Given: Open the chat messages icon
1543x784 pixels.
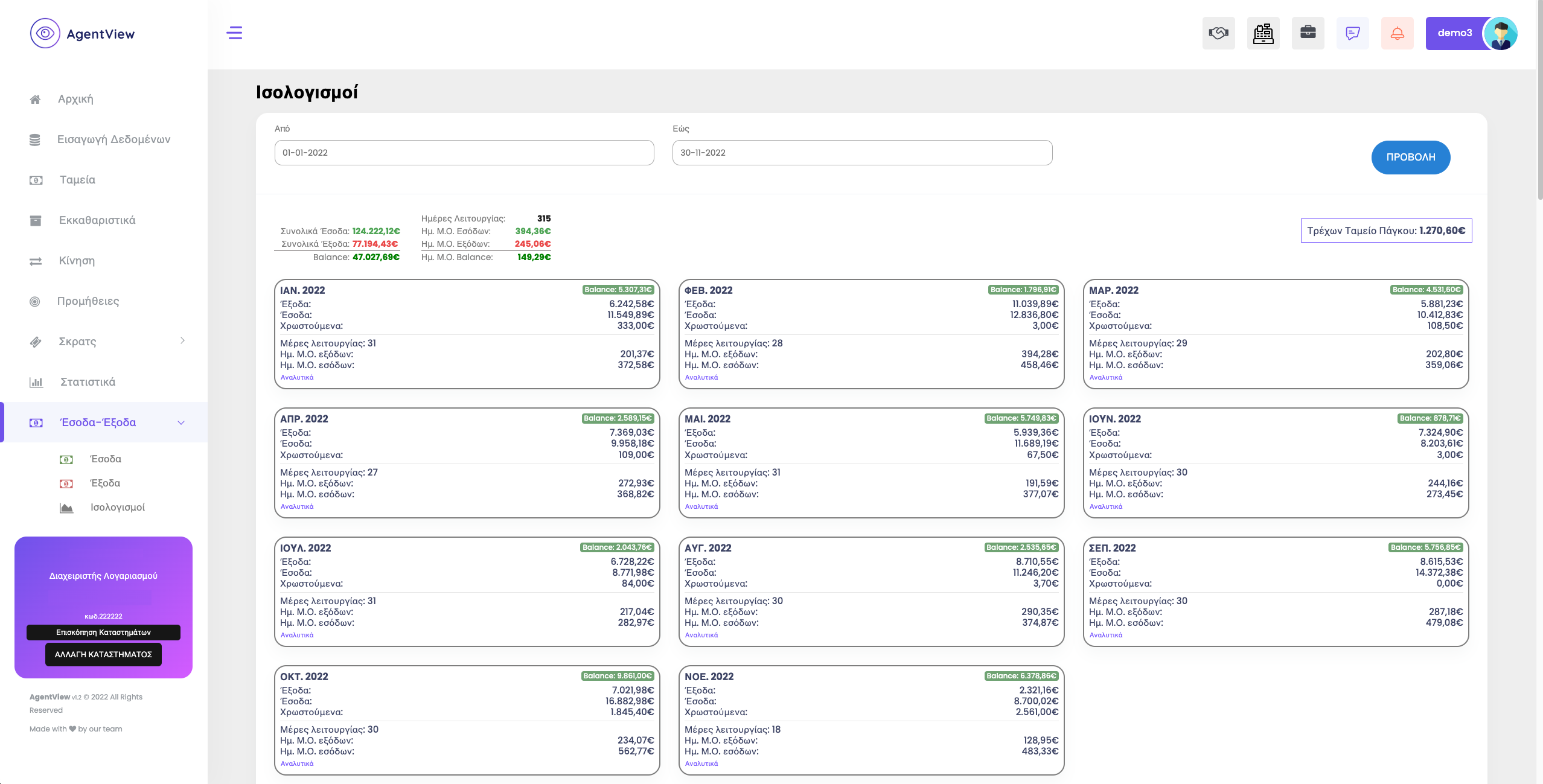Looking at the screenshot, I should coord(1352,33).
